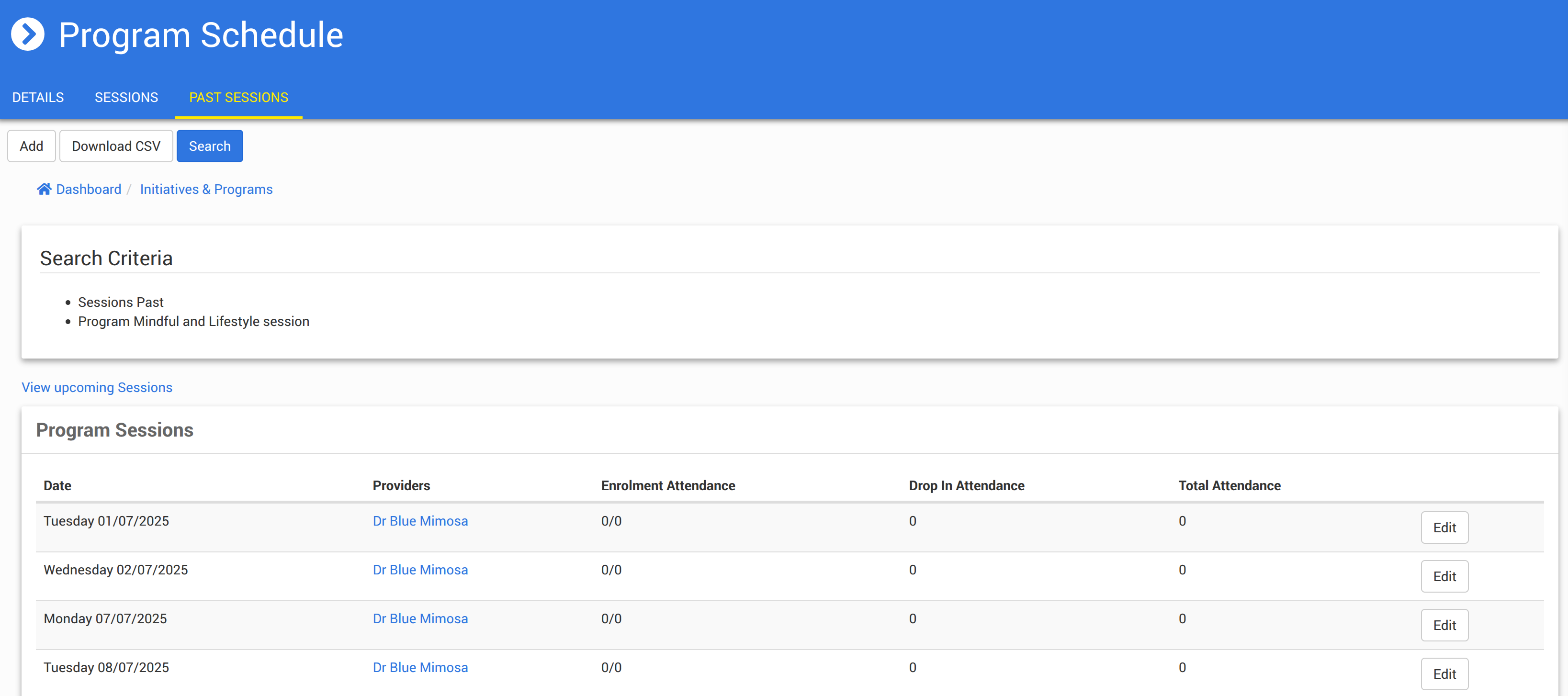This screenshot has height=696, width=1568.
Task: Follow the View upcoming Sessions link
Action: pyautogui.click(x=97, y=388)
